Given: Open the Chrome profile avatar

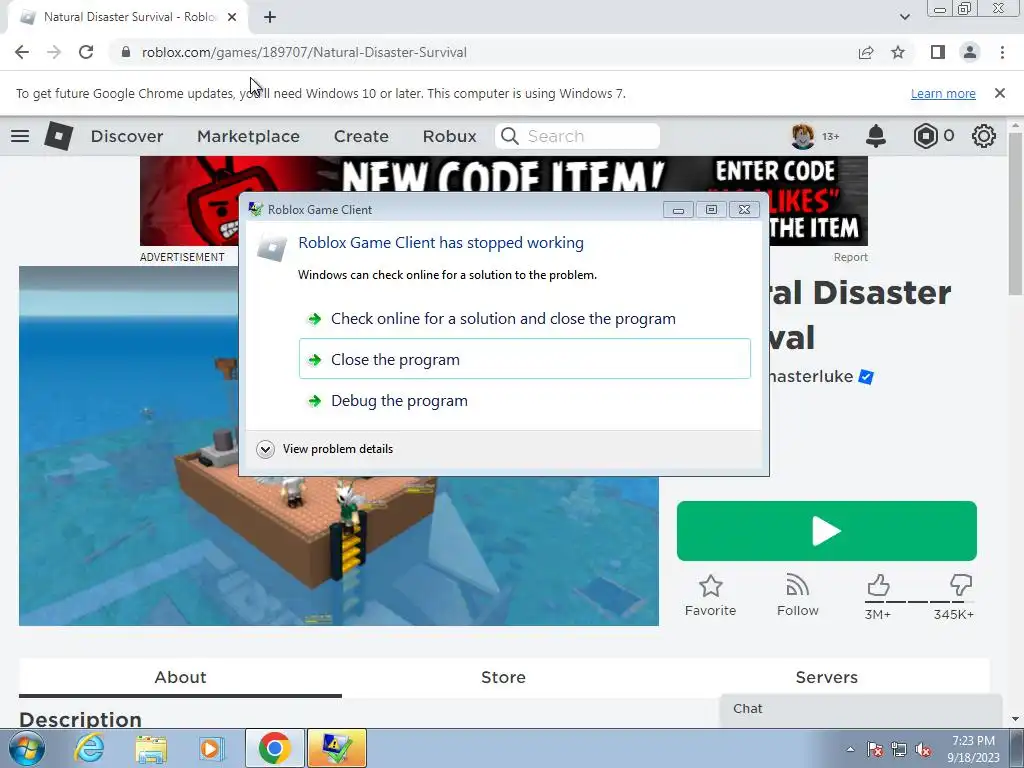Looking at the screenshot, I should [970, 52].
